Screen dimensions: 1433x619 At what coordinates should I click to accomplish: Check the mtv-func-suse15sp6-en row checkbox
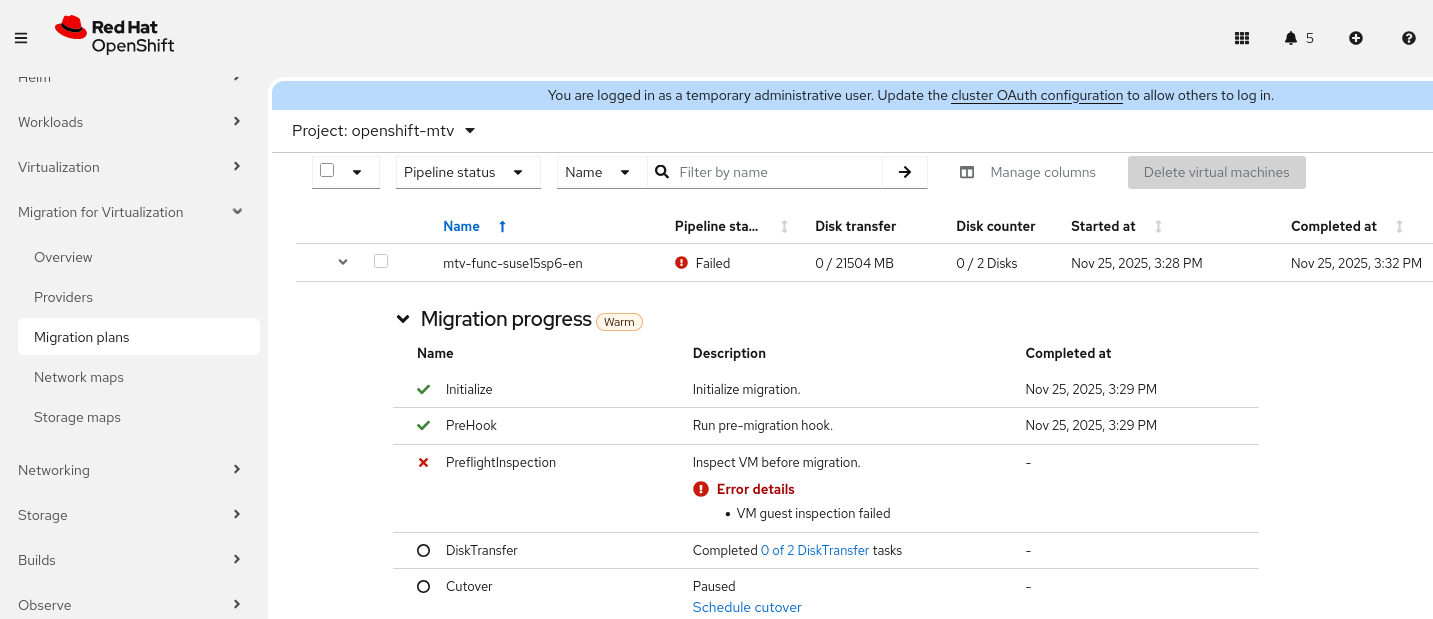381,262
